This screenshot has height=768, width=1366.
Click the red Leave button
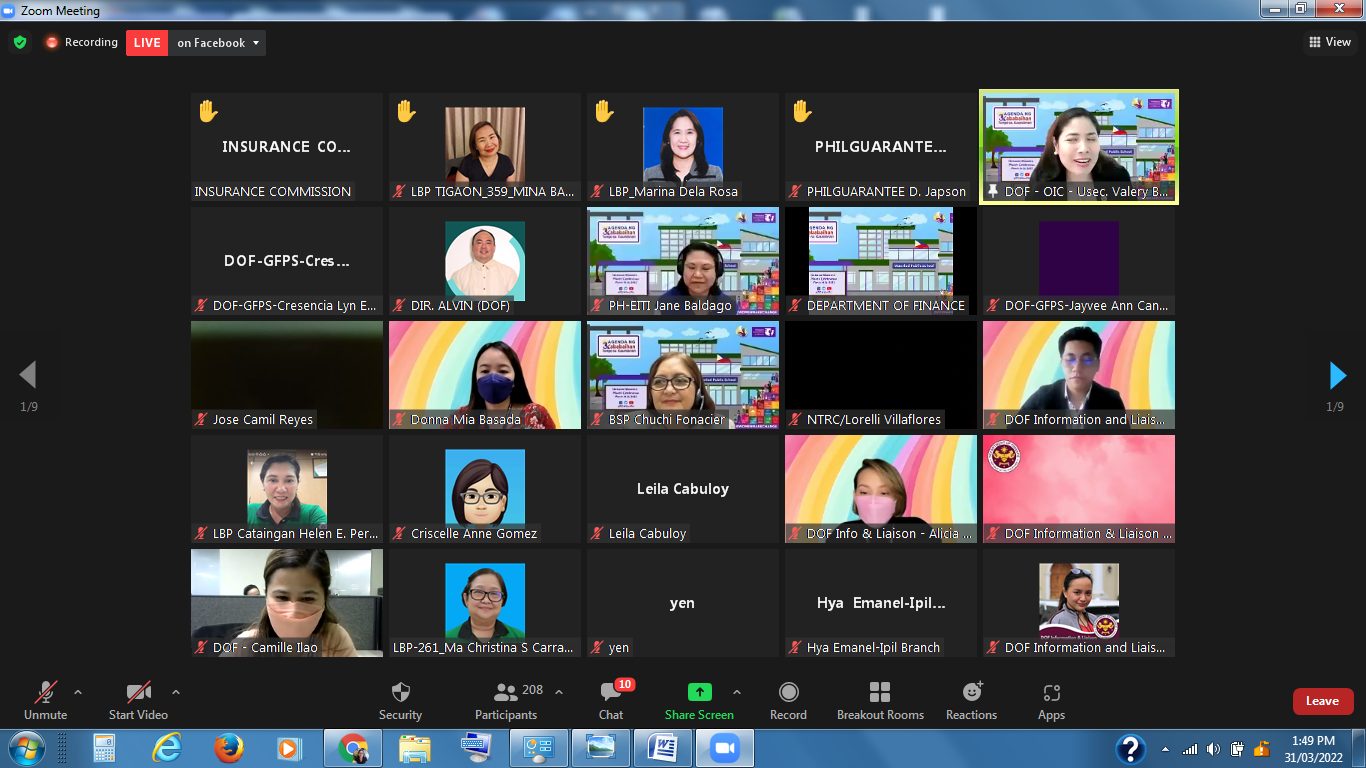click(1322, 701)
